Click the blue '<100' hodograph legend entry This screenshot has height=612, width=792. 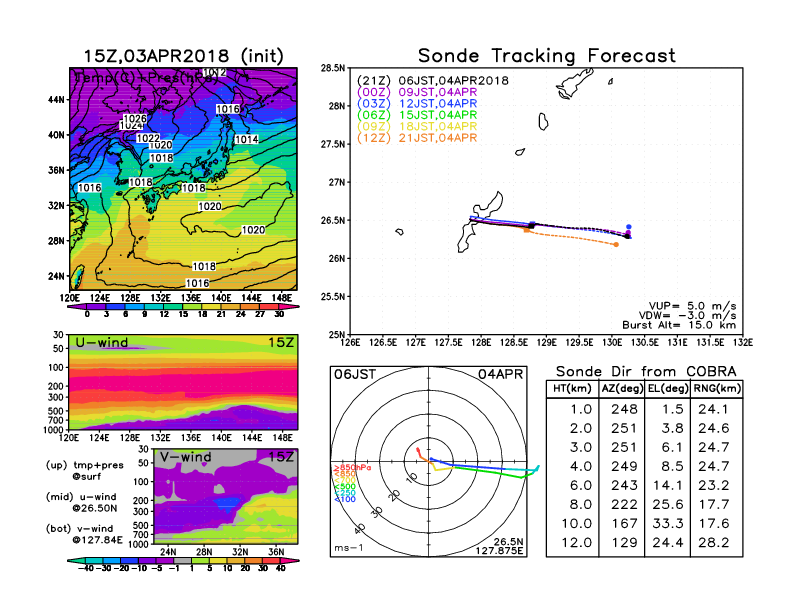[344, 499]
